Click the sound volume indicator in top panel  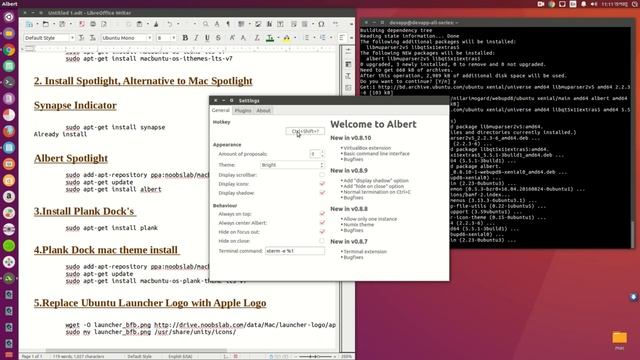click(x=594, y=4)
